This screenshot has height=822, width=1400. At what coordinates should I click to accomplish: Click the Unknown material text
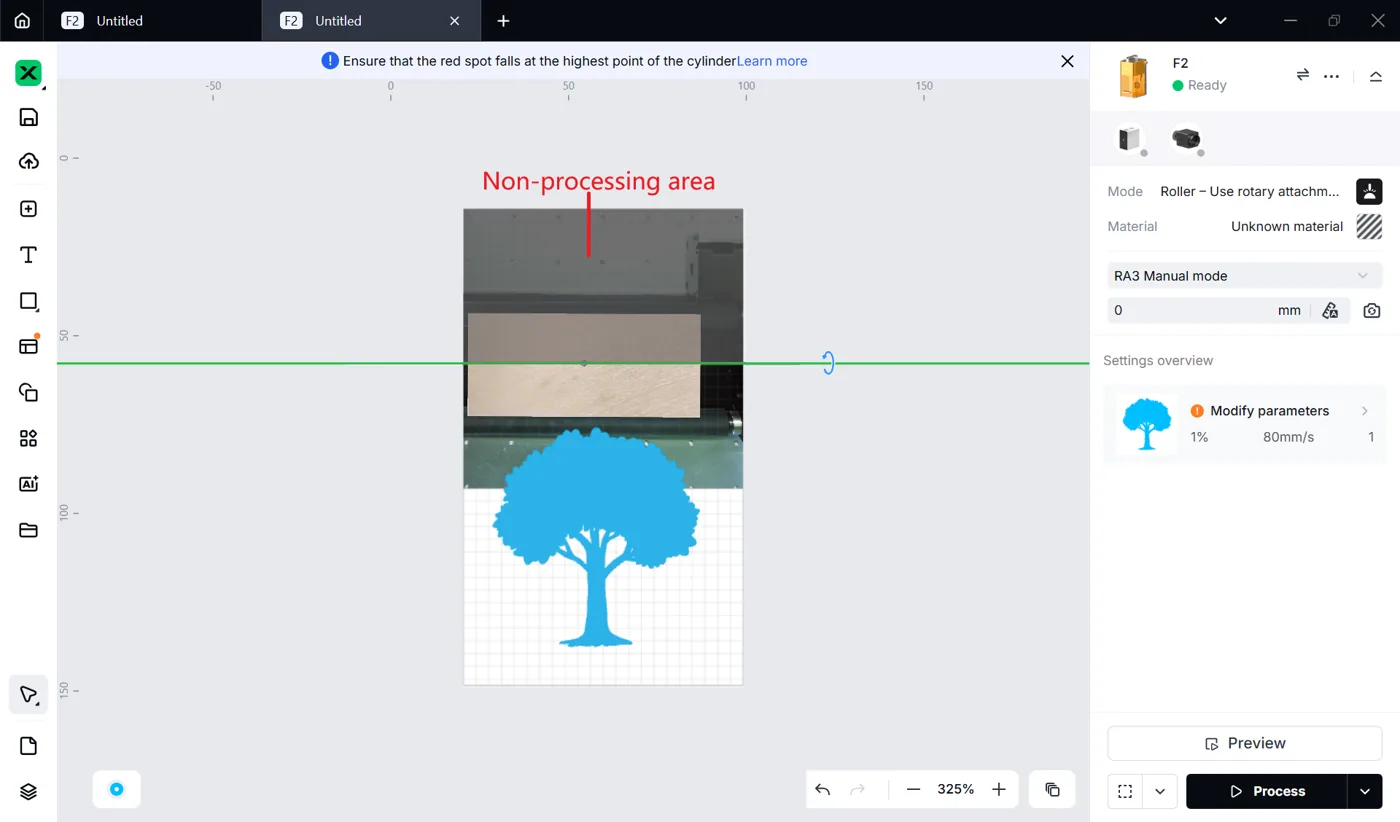(1287, 226)
